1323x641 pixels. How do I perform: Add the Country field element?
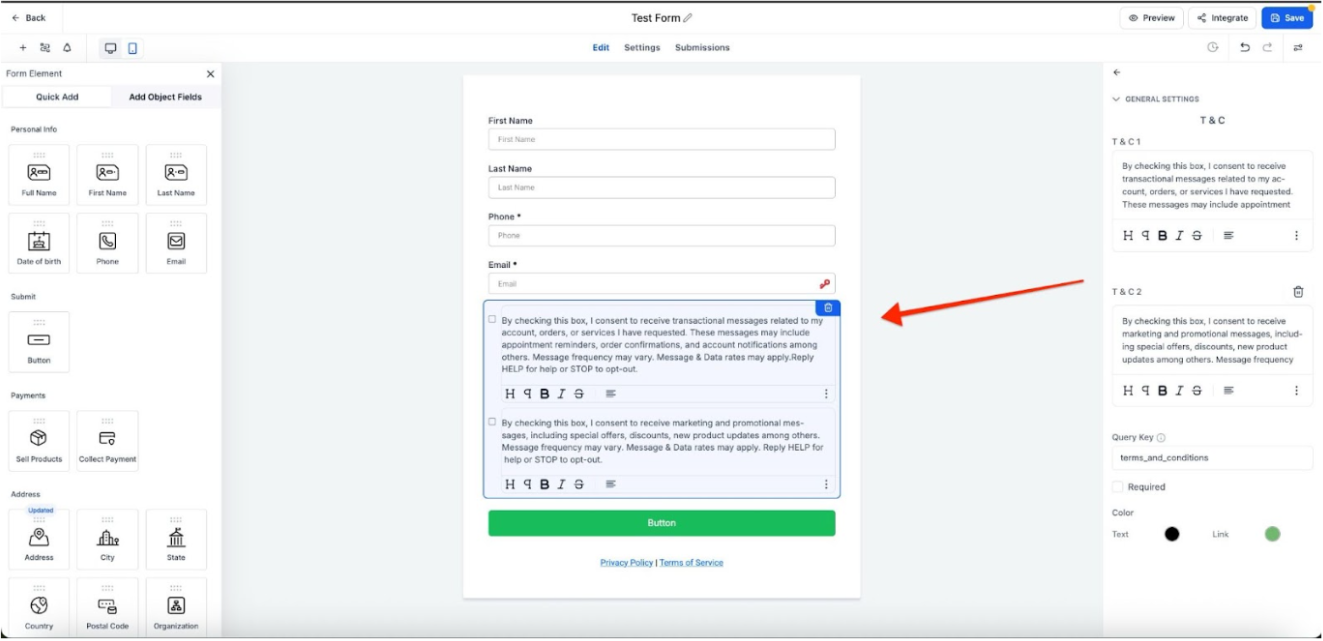(39, 608)
